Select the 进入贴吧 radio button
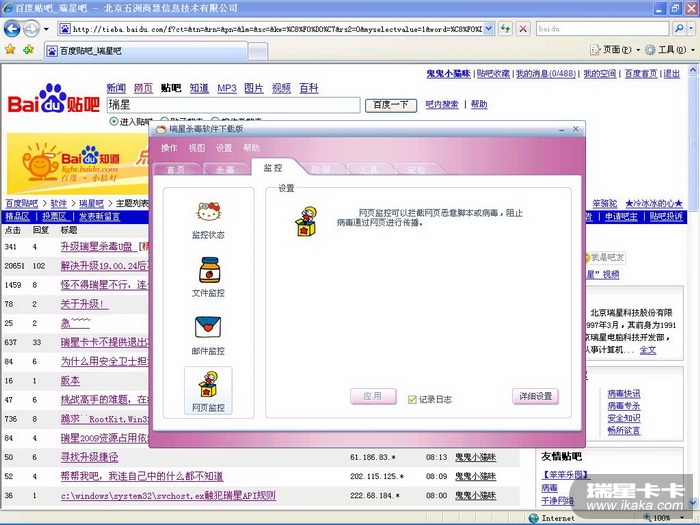The image size is (700, 525). click(x=113, y=121)
